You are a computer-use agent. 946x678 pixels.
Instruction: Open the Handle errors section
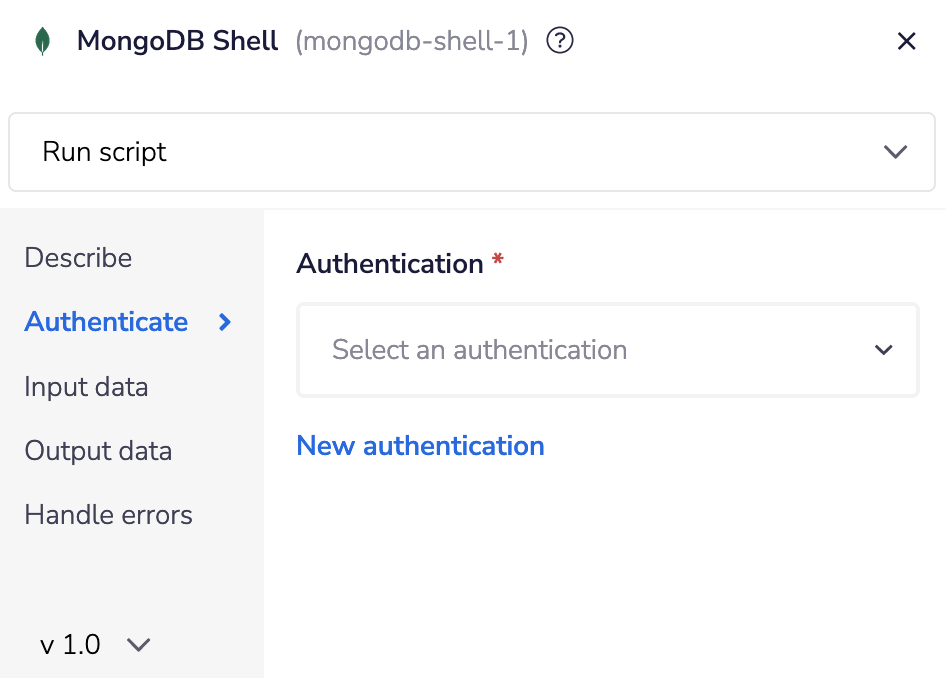(108, 514)
